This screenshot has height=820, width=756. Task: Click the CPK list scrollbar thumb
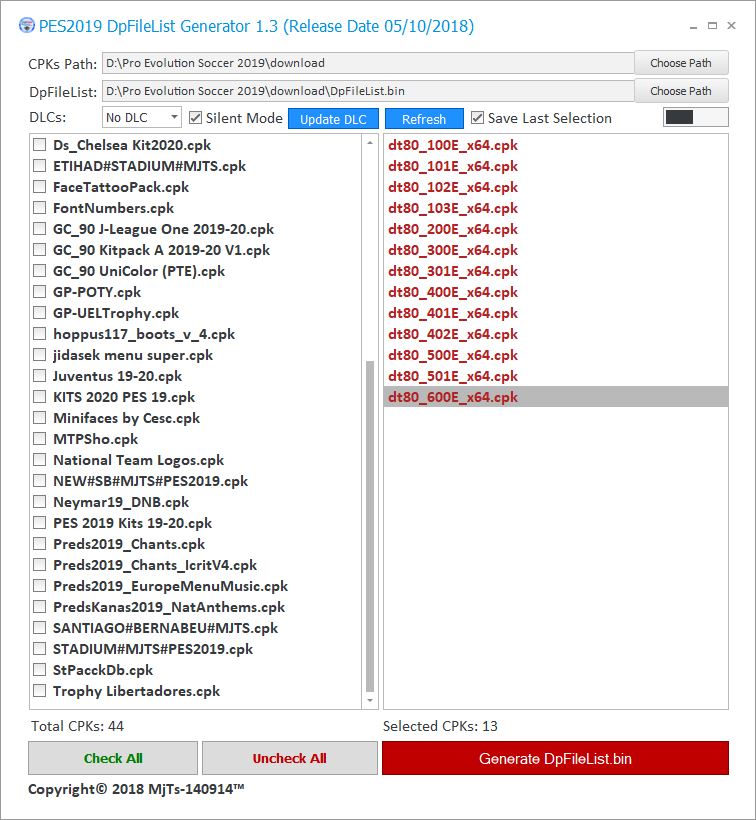tap(370, 526)
